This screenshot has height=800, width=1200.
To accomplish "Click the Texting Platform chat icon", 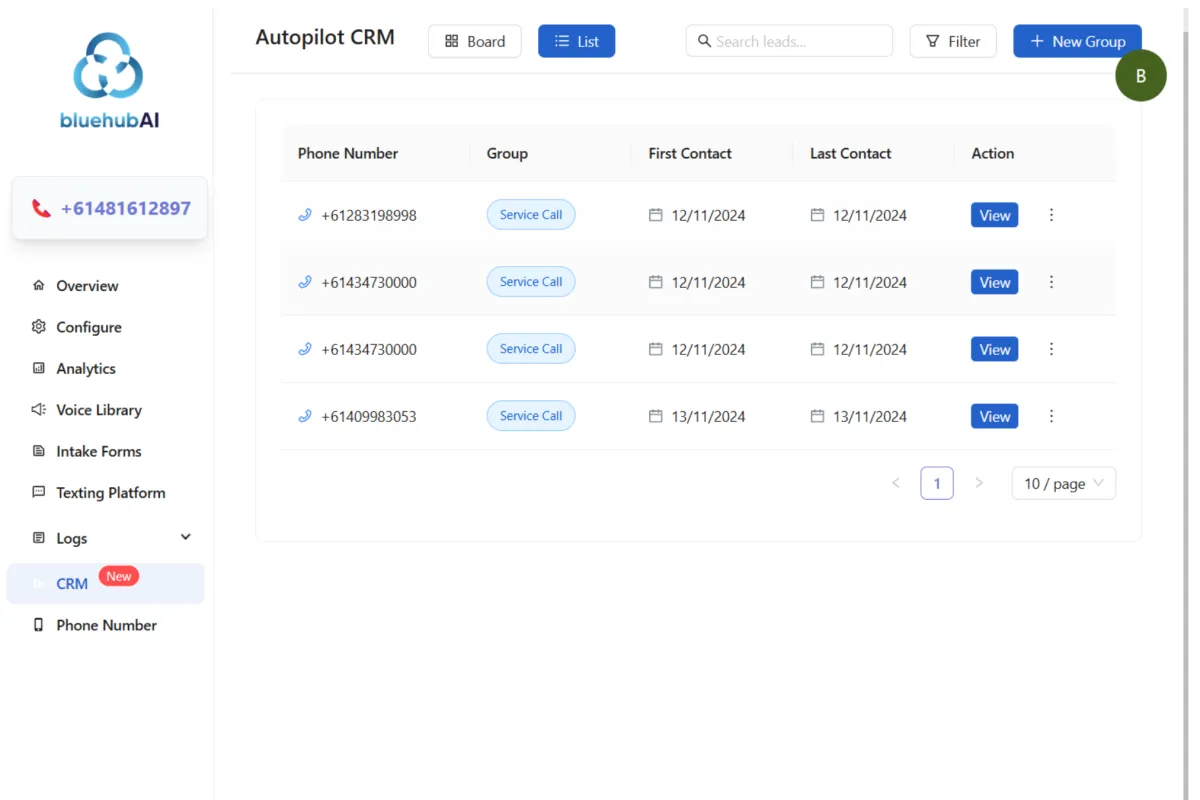I will point(39,492).
